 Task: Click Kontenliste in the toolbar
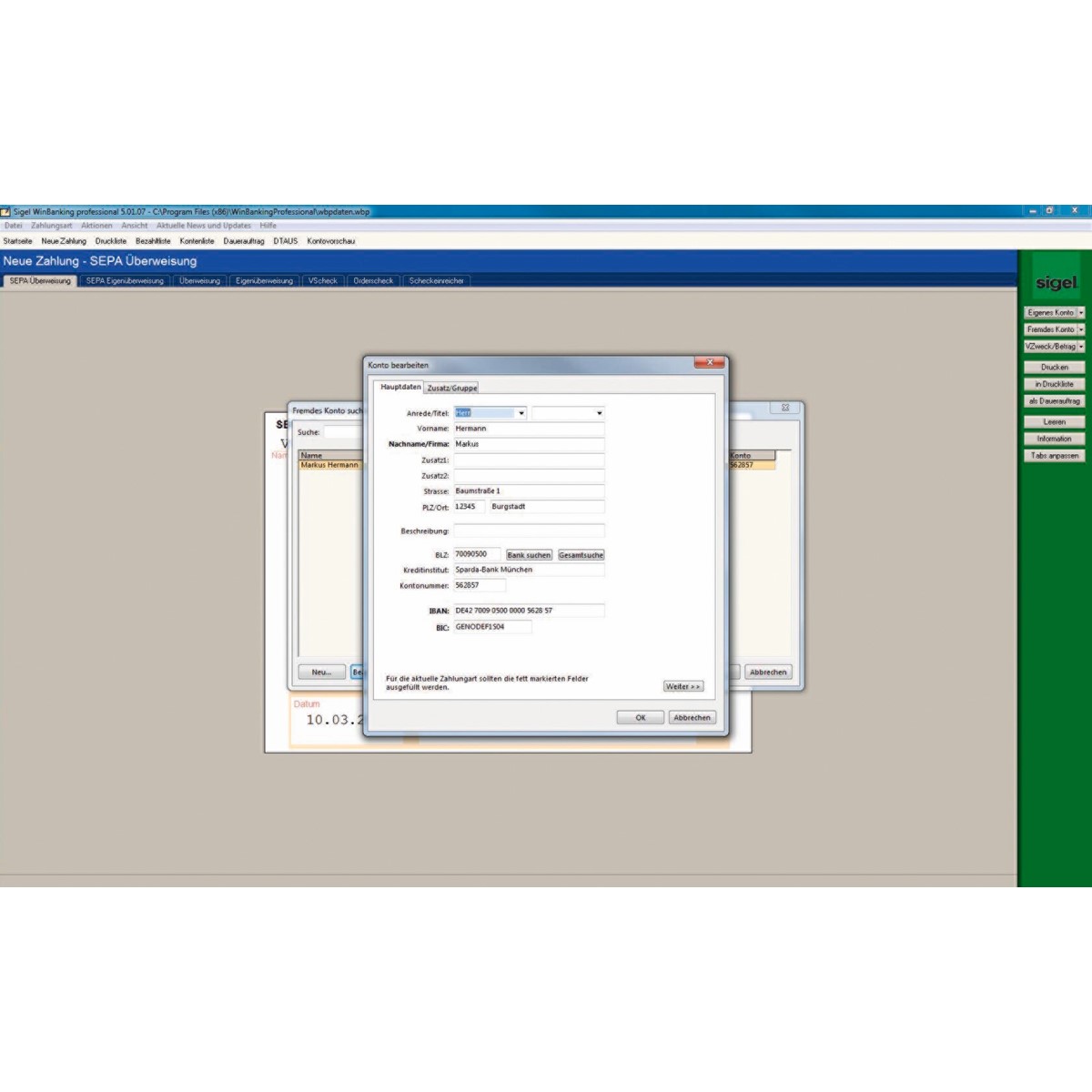click(197, 241)
